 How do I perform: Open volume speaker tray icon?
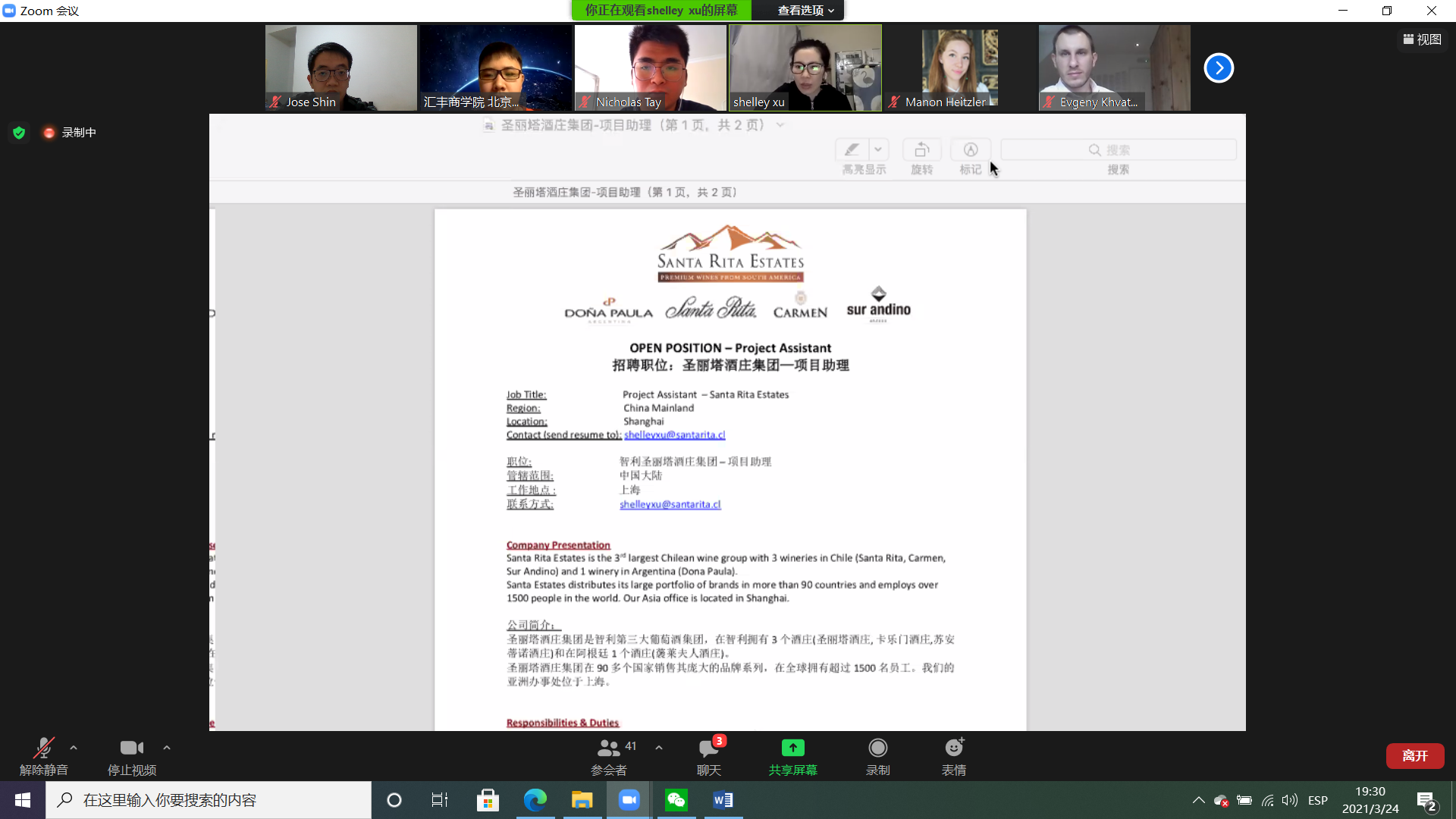coord(1290,800)
